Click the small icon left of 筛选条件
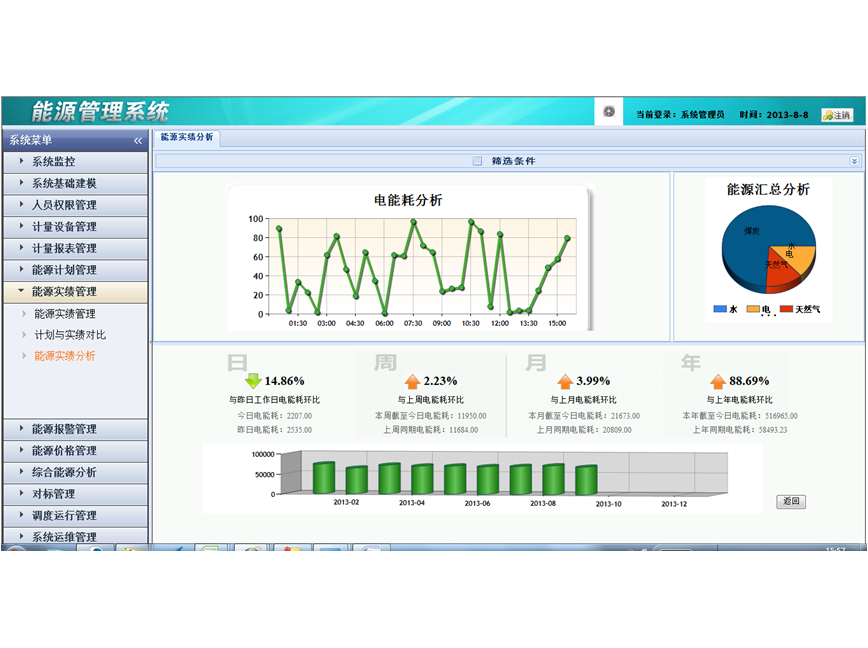 (477, 161)
